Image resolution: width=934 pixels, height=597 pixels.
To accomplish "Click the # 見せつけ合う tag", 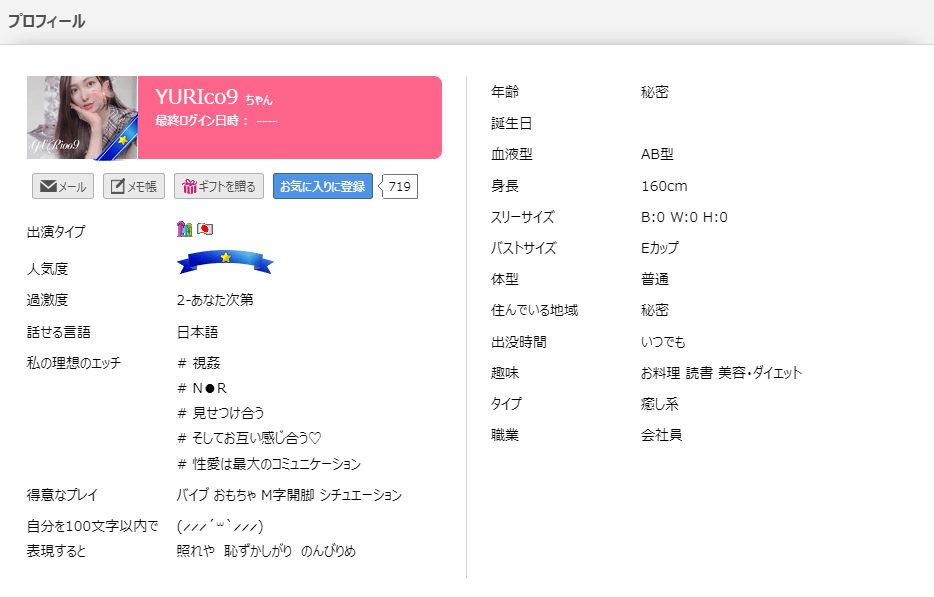I will tap(221, 413).
